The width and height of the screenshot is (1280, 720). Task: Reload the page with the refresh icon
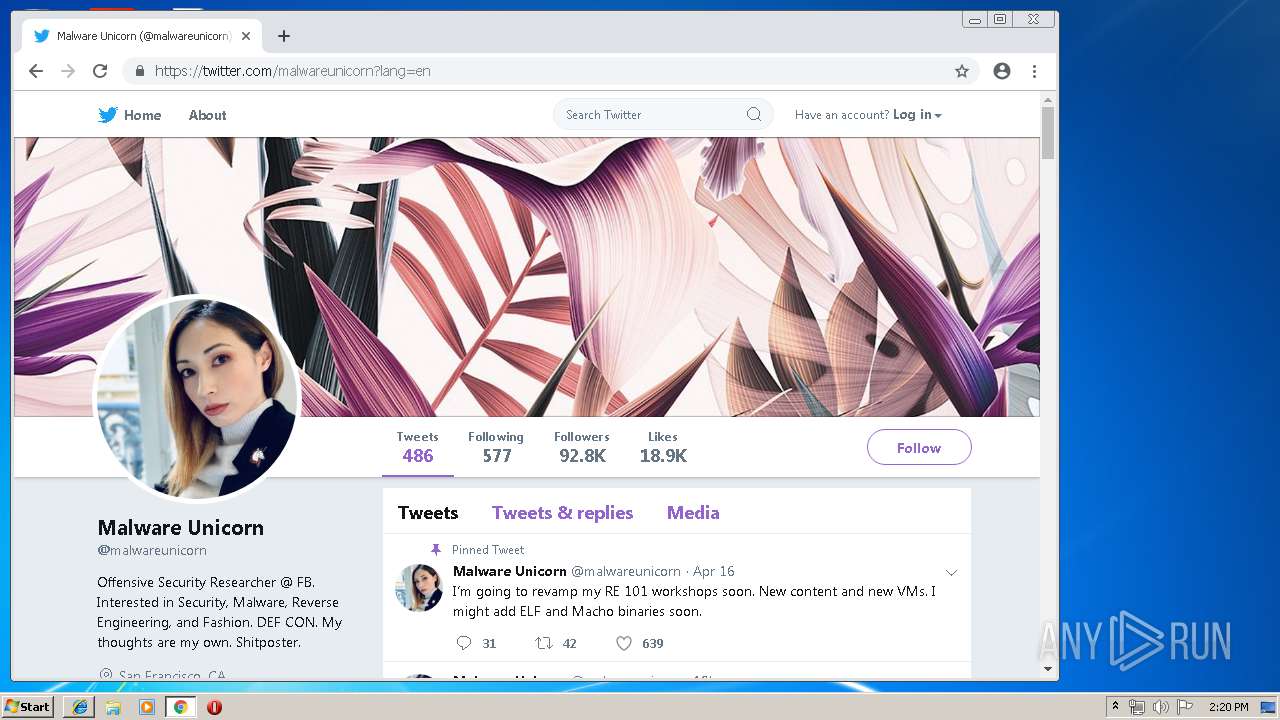point(100,71)
